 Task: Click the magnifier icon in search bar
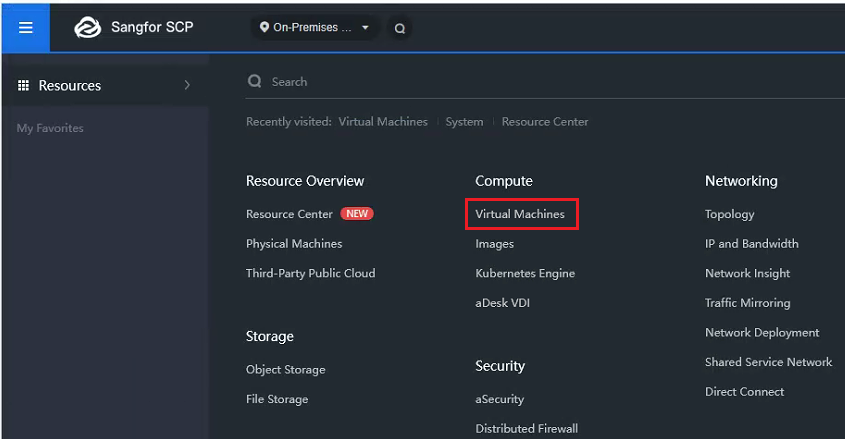[254, 81]
